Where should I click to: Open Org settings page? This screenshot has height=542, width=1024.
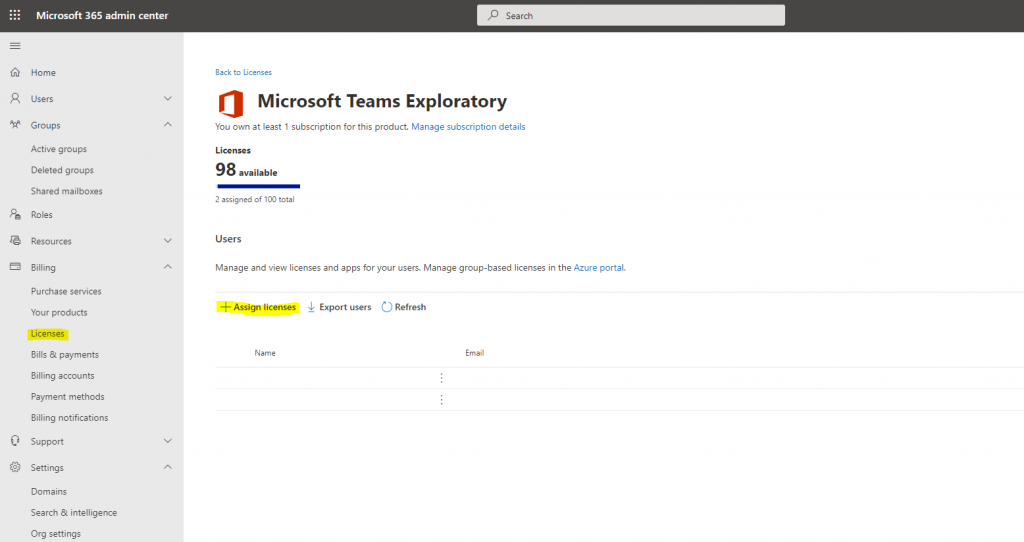[x=56, y=534]
